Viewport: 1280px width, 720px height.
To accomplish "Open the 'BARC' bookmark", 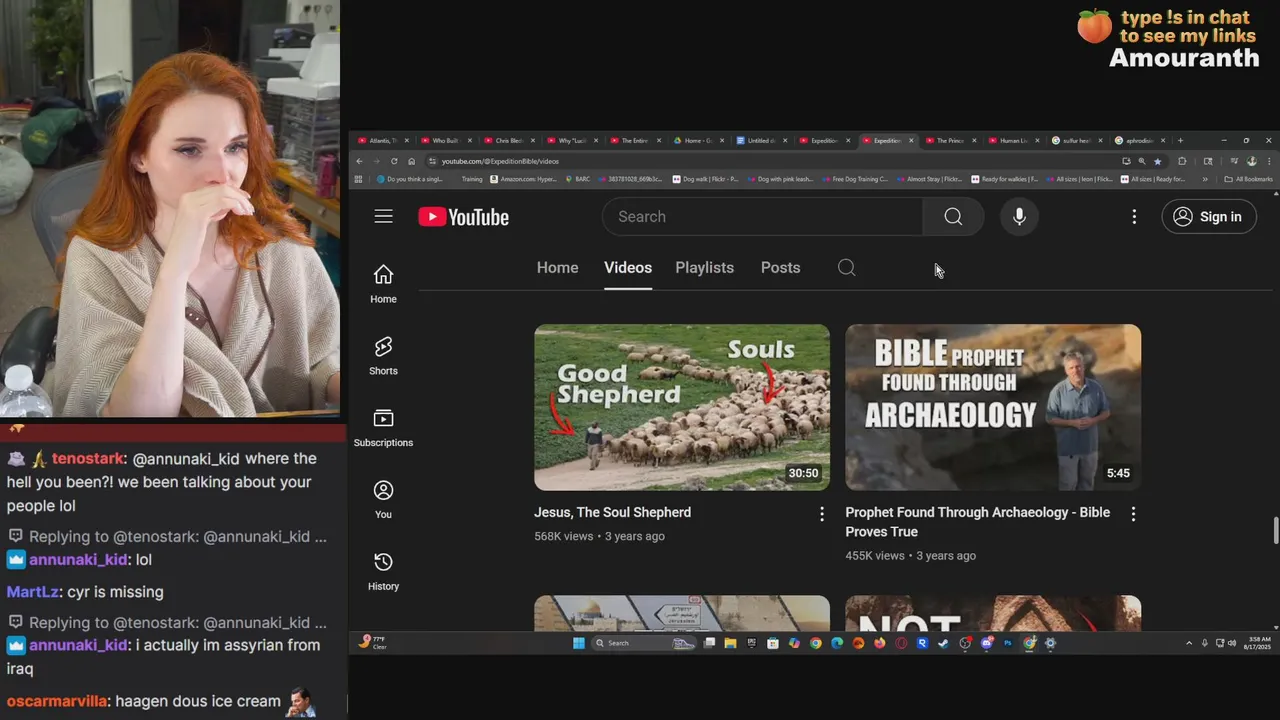I will (577, 179).
